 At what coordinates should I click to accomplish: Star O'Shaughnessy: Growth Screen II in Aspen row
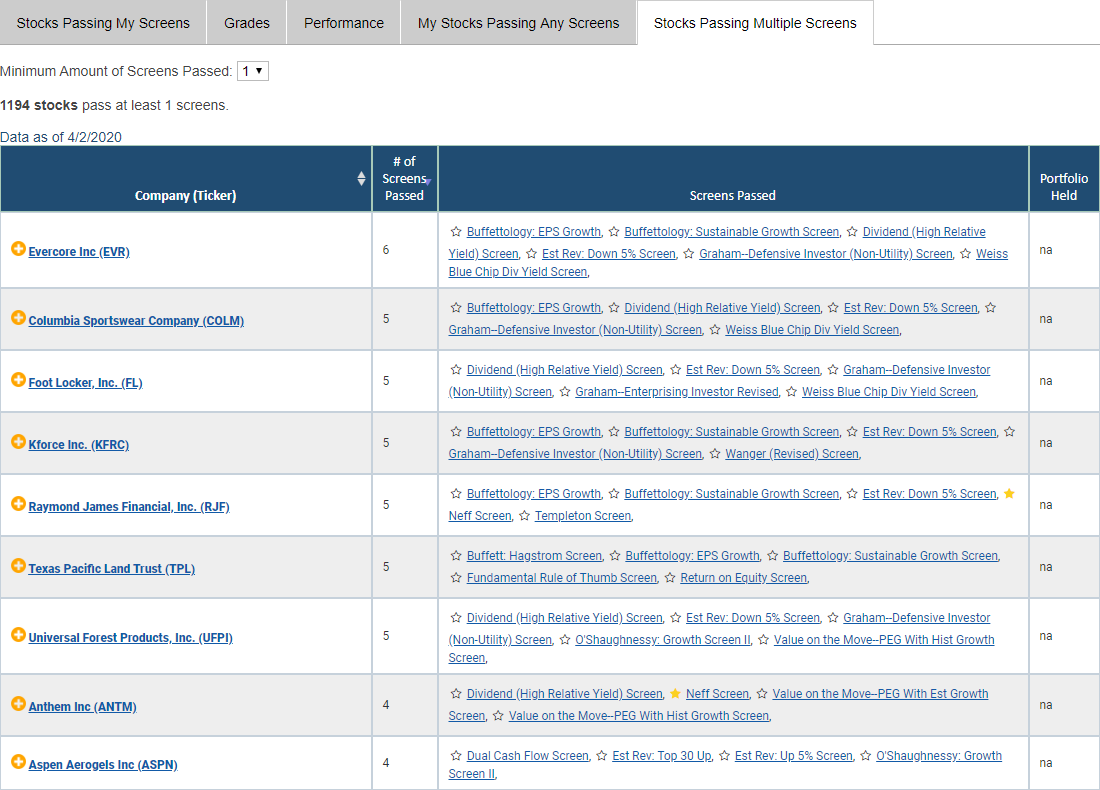pos(866,756)
